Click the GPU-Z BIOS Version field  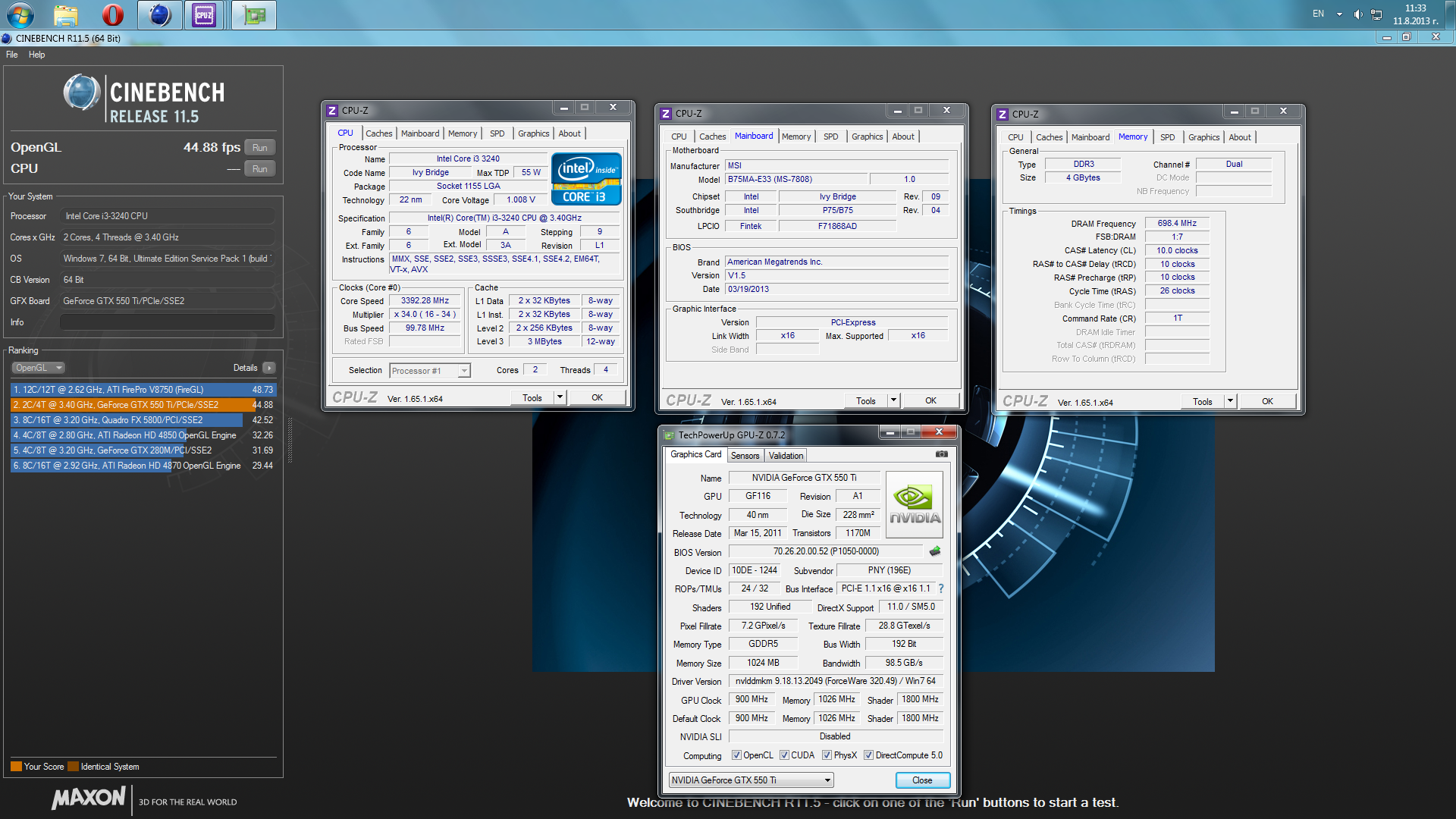click(x=827, y=551)
